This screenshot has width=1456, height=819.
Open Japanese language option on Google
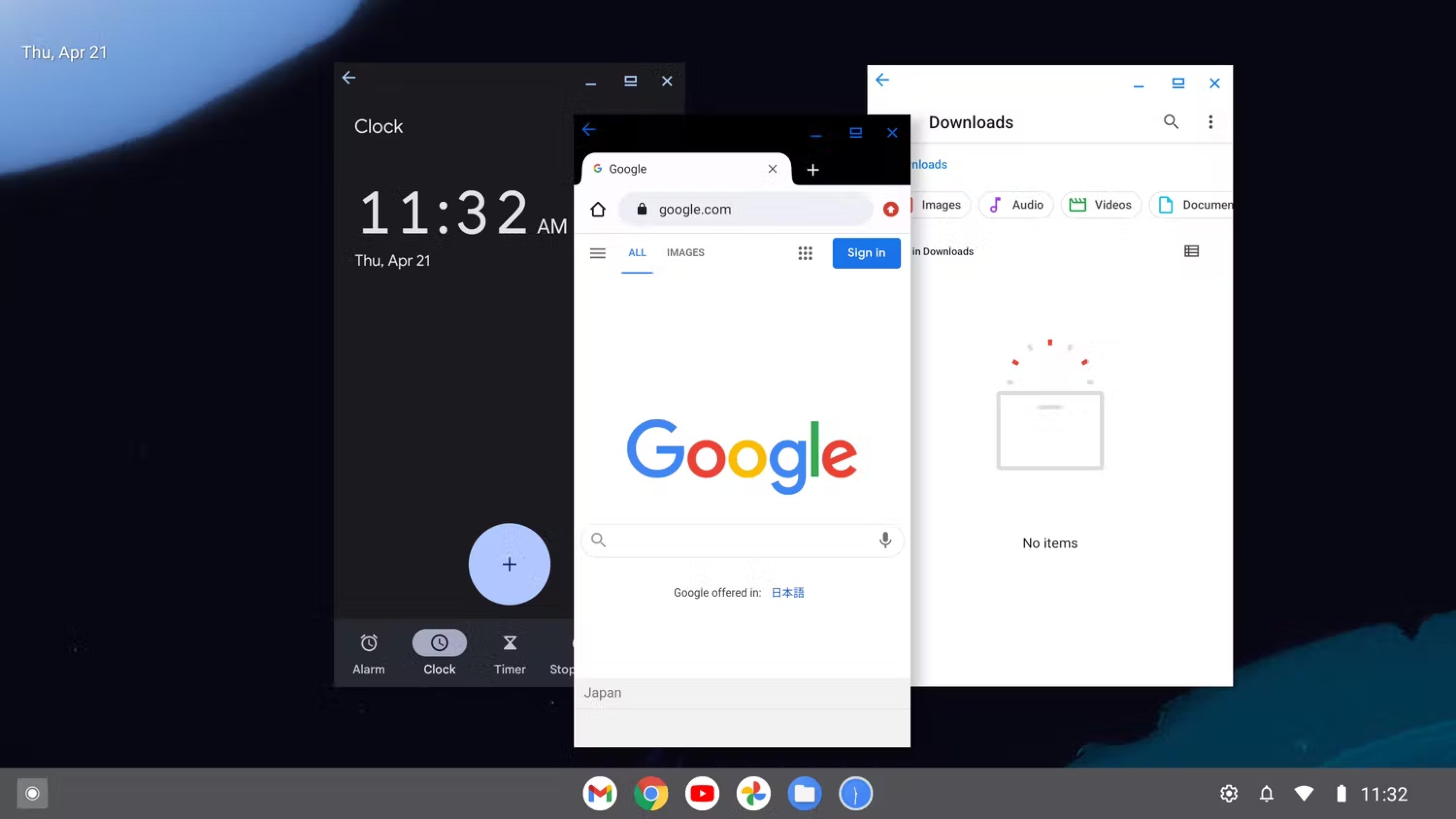pyautogui.click(x=788, y=592)
